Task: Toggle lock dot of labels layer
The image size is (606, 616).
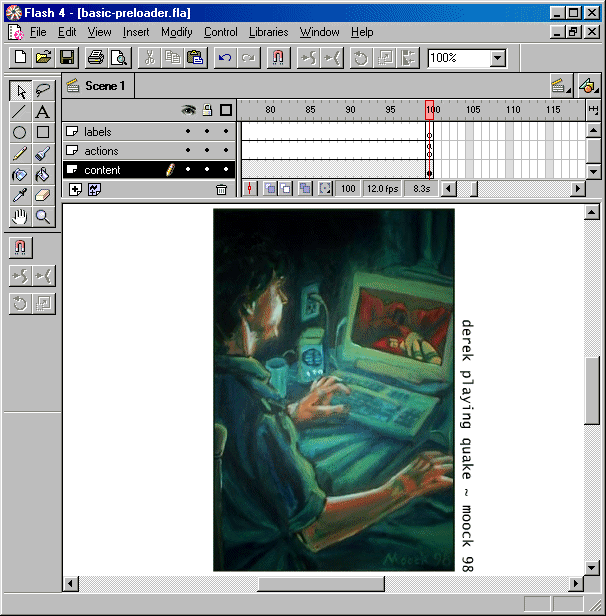Action: click(207, 131)
